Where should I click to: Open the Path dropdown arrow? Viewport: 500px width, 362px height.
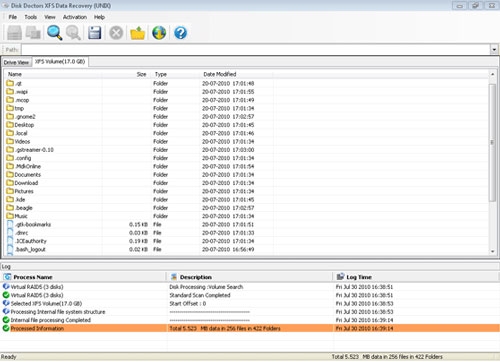point(494,50)
